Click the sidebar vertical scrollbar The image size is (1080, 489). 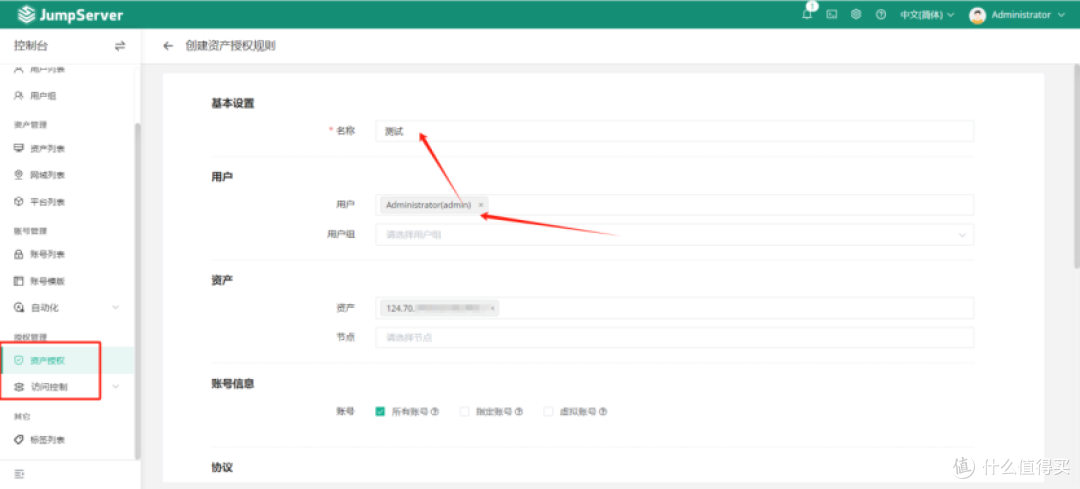(x=138, y=291)
